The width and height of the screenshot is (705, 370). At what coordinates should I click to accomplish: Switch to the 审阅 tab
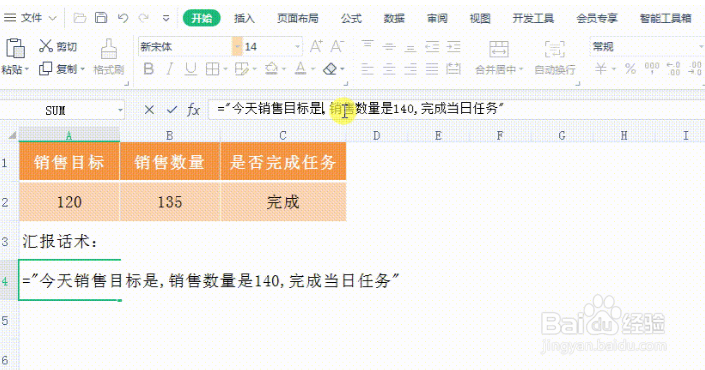coord(437,18)
